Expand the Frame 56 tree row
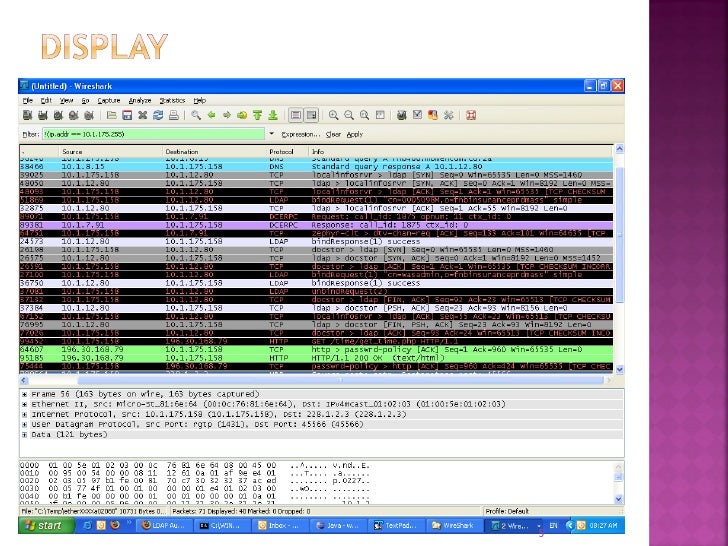Screen dimensions: 728x546 tap(24, 394)
